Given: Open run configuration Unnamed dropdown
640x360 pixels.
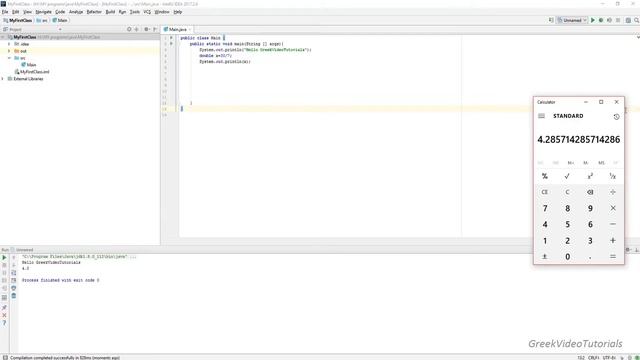Looking at the screenshot, I should click(572, 20).
